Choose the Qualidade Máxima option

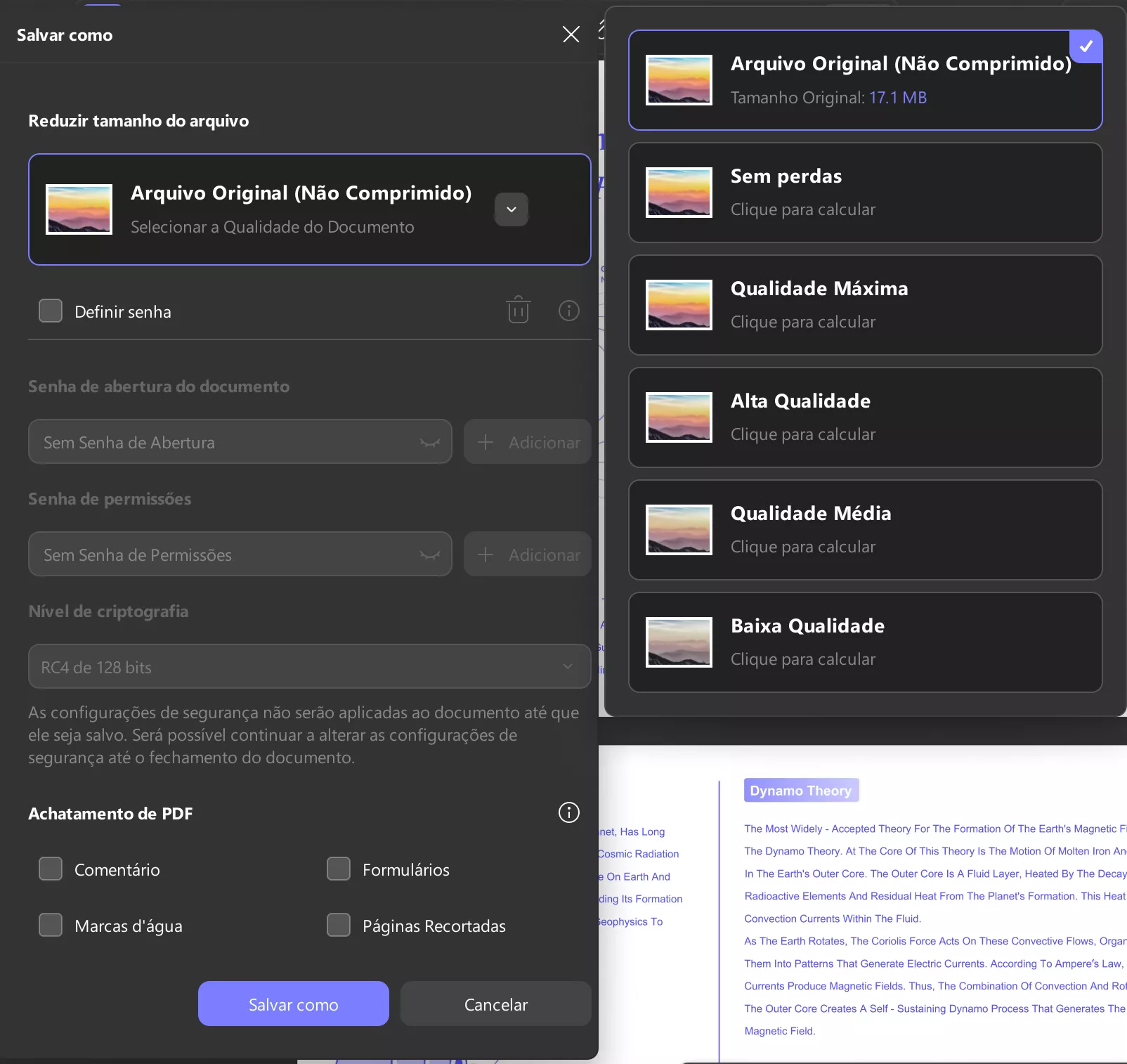click(x=866, y=305)
